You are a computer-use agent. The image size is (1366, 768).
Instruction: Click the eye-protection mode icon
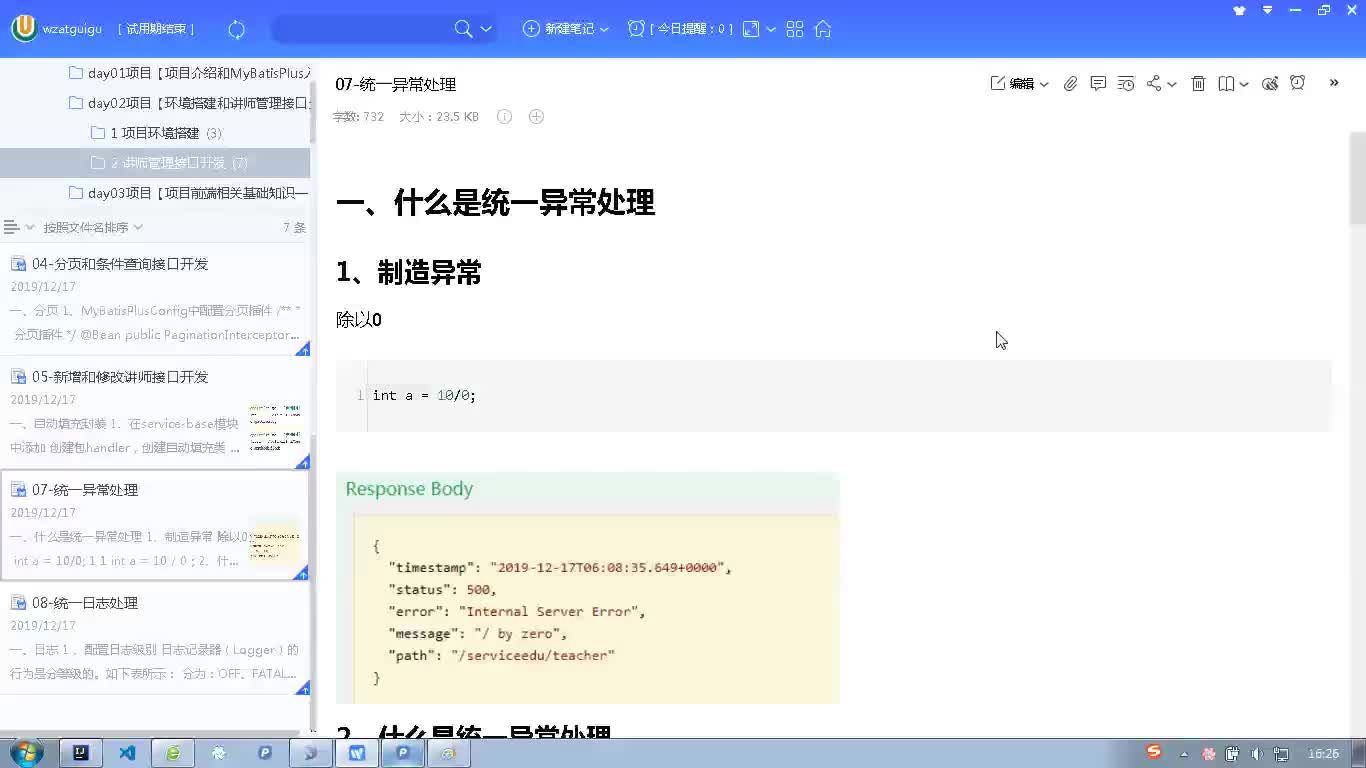click(1270, 84)
